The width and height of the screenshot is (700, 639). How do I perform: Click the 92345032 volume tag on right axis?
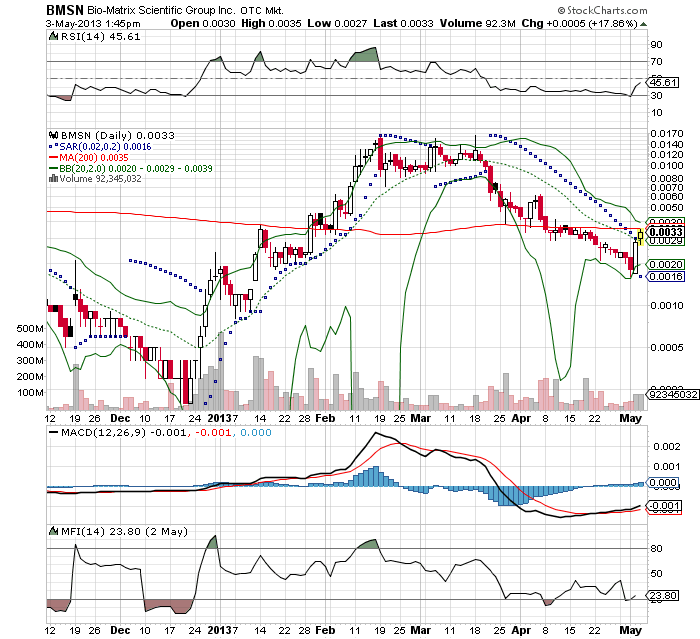(673, 395)
